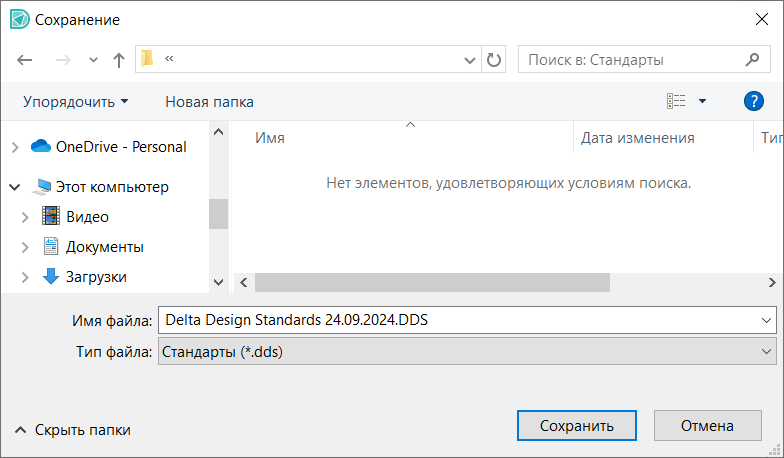Click the Загрузки download arrow icon
Viewport: 784px width, 458px height.
coord(51,276)
